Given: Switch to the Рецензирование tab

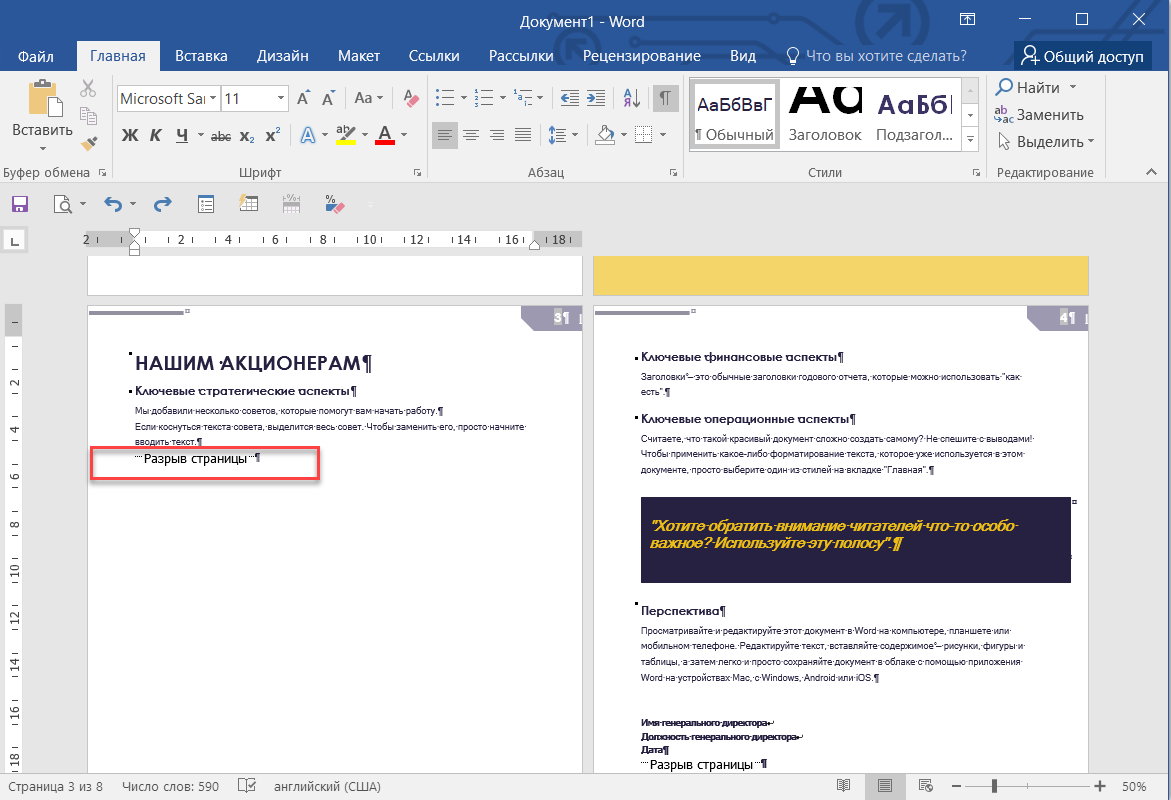Looking at the screenshot, I should pyautogui.click(x=642, y=56).
